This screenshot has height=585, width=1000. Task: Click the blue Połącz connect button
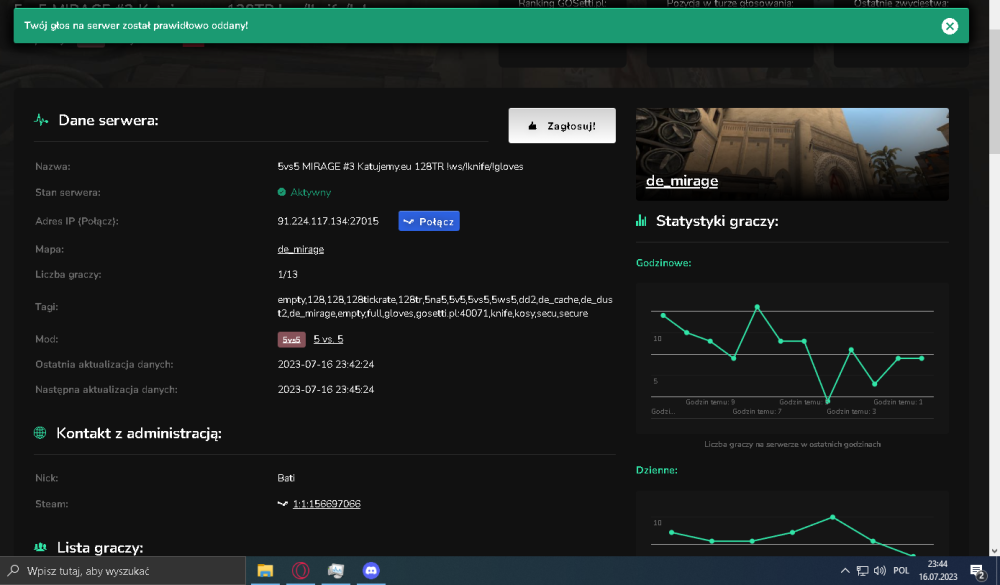click(x=429, y=221)
